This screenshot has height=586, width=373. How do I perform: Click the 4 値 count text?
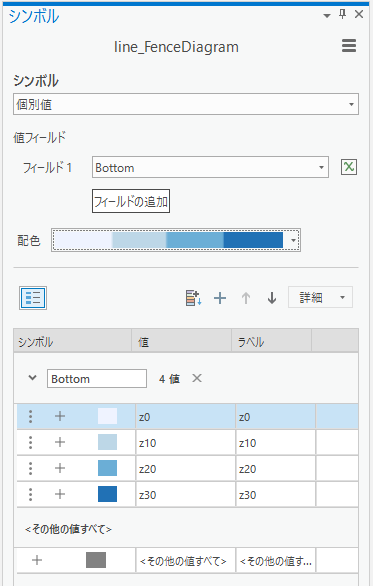169,379
